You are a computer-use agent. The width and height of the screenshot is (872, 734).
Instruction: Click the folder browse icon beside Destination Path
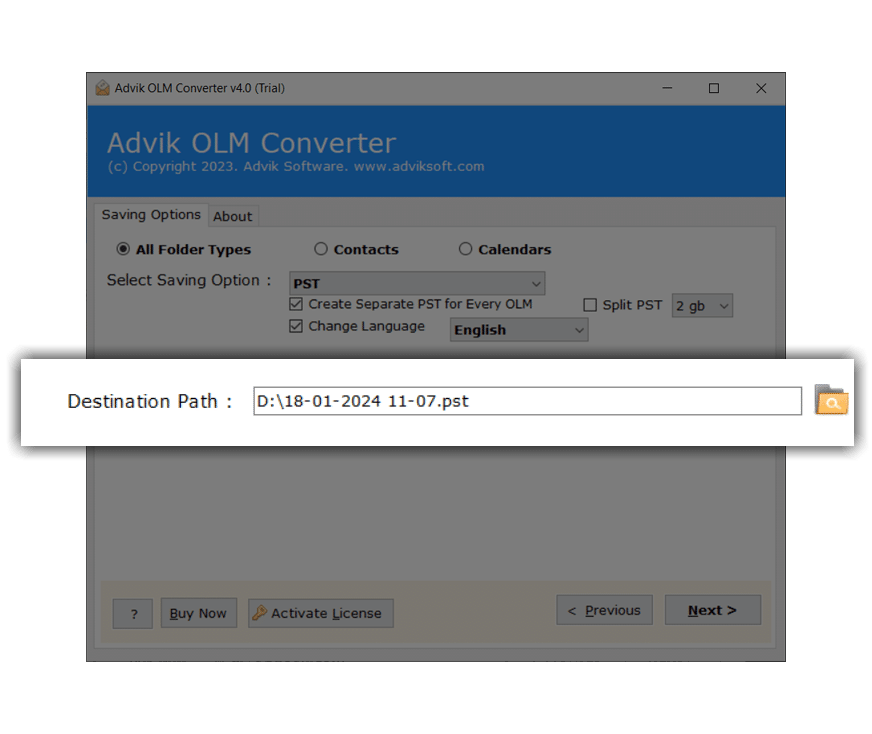831,400
